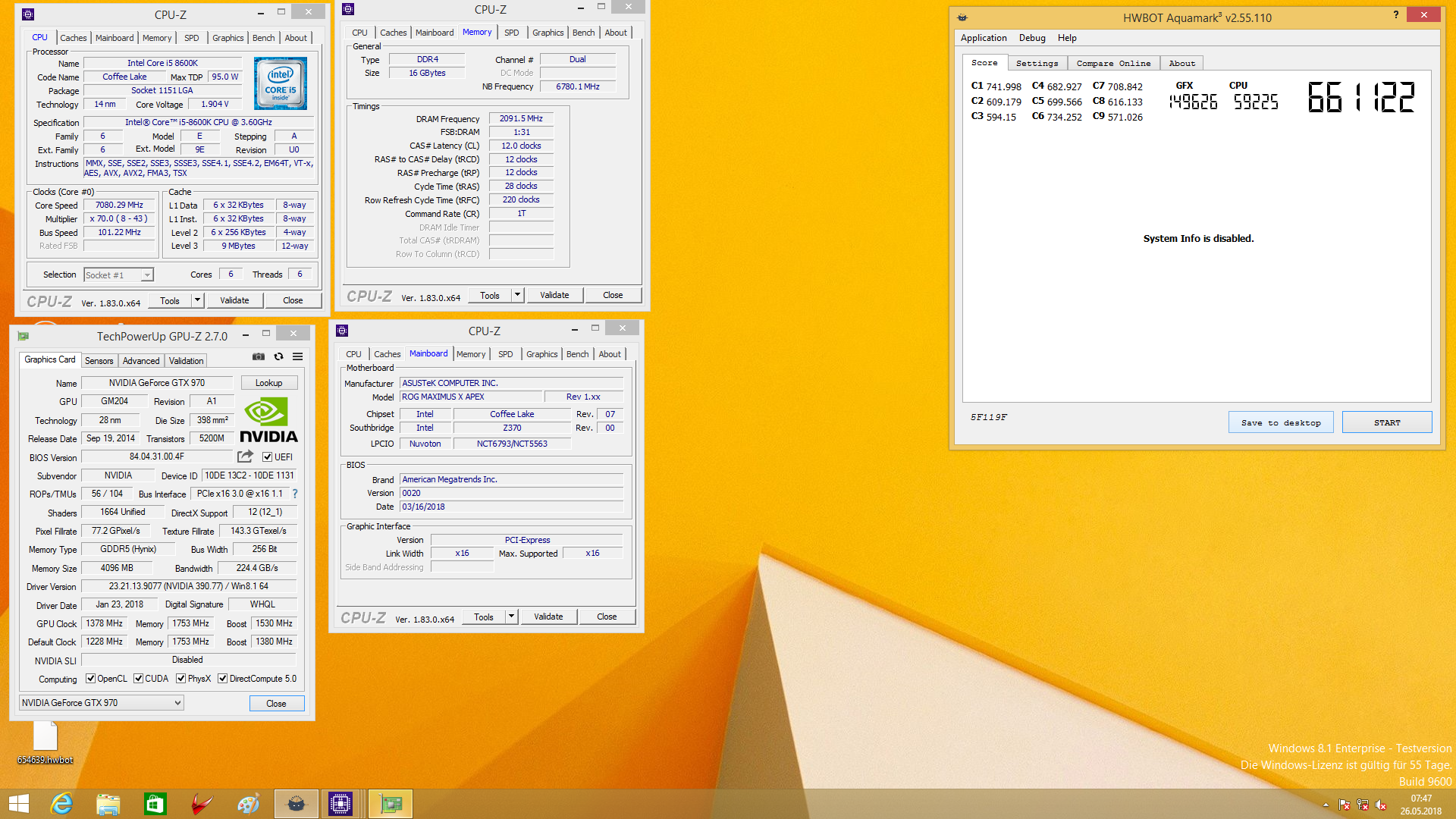Click the GPU-Z title bar icon
Viewport: 1456px width, 819px height.
[23, 336]
